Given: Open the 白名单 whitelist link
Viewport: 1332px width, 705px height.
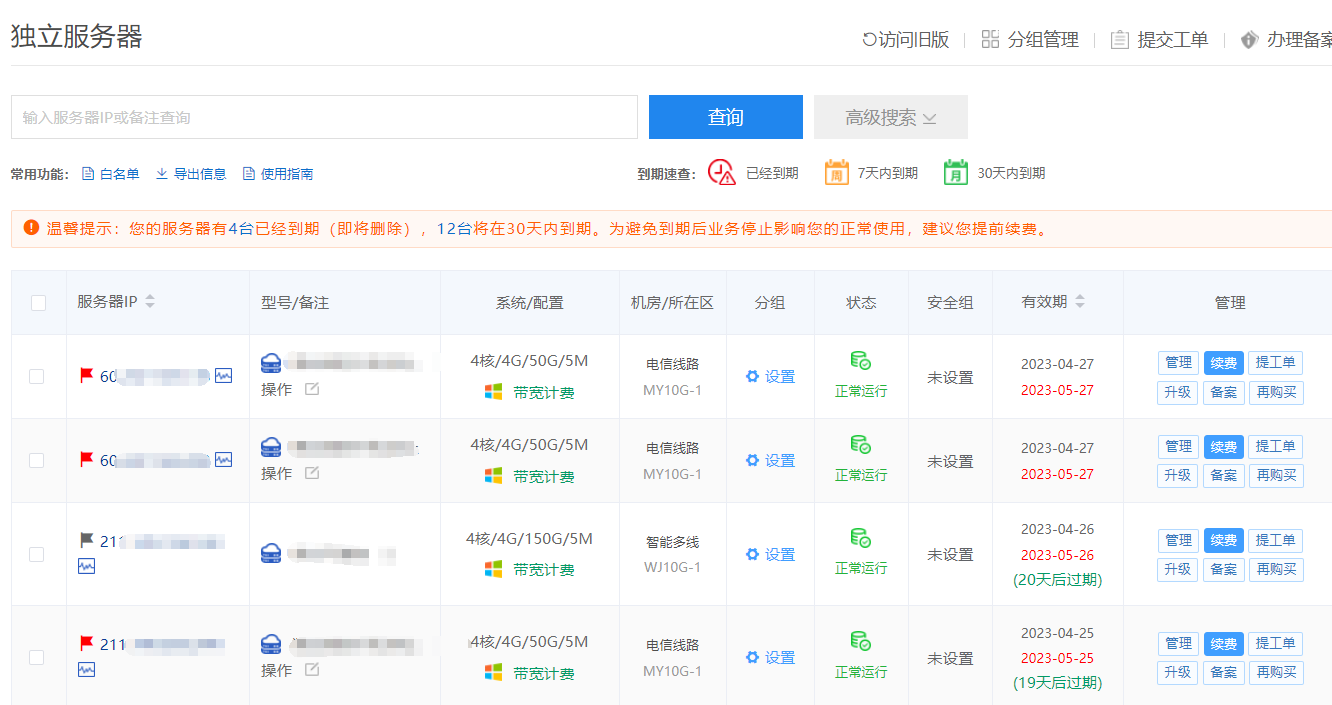Looking at the screenshot, I should coord(110,174).
